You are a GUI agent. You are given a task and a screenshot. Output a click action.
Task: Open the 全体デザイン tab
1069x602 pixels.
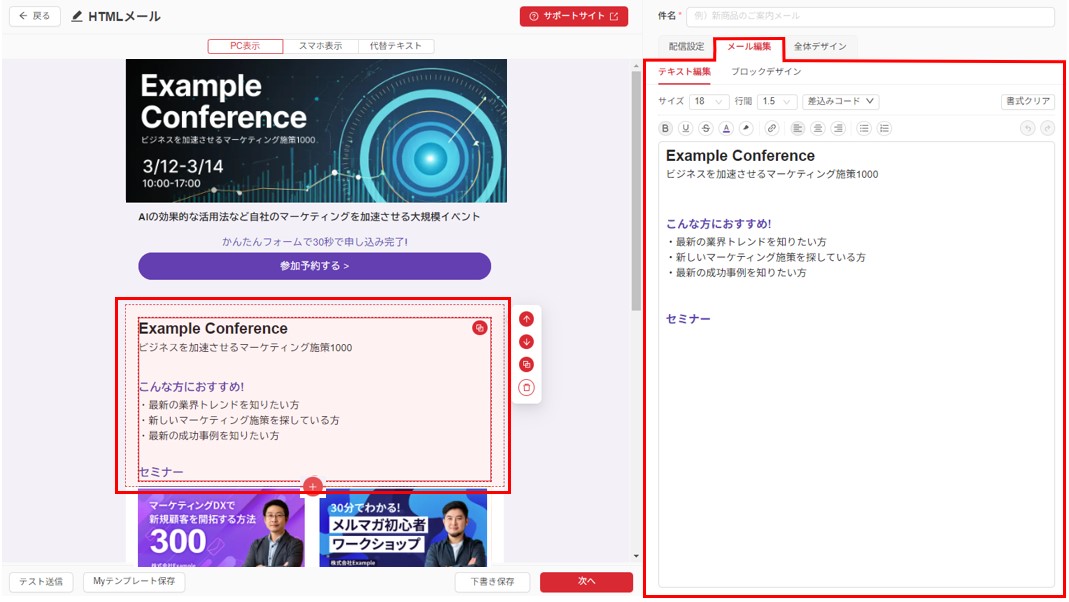pyautogui.click(x=819, y=46)
